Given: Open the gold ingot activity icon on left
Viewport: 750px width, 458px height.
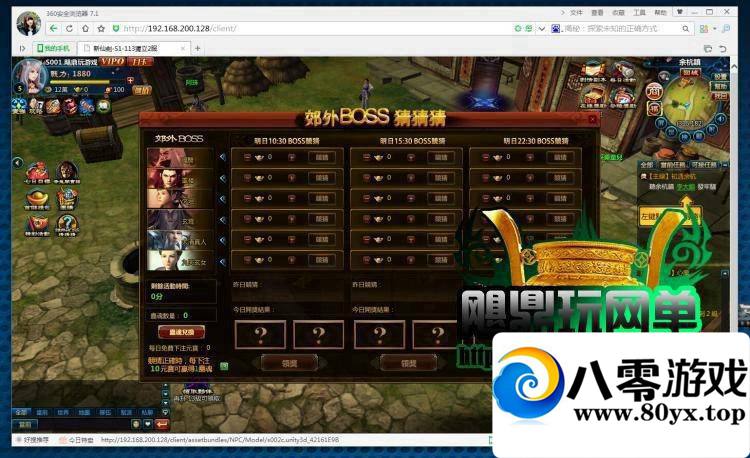Looking at the screenshot, I should (x=37, y=199).
